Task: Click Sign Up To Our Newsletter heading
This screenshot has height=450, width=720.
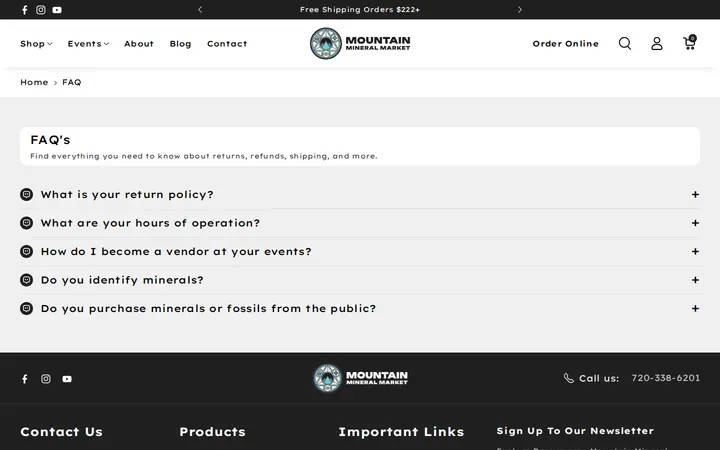Action: (575, 431)
